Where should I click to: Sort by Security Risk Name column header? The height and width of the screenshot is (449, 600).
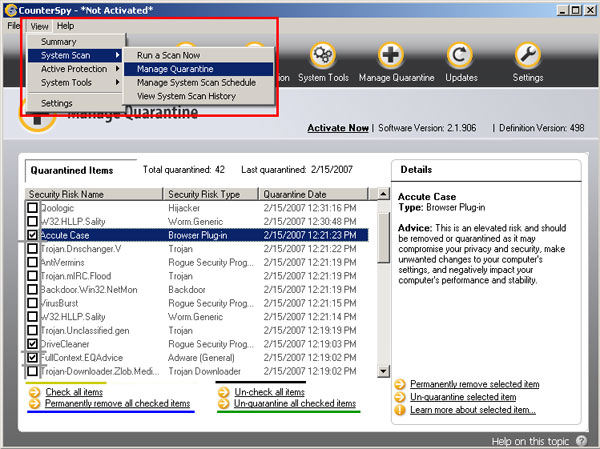(94, 194)
